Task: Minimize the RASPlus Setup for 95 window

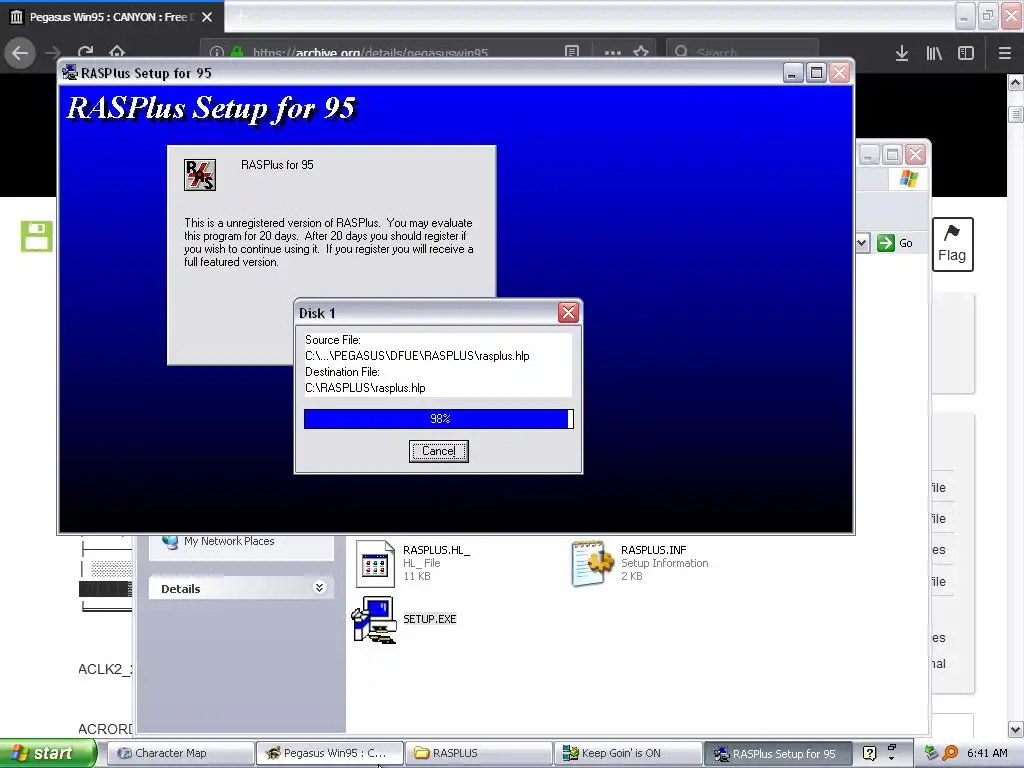Action: pyautogui.click(x=793, y=72)
